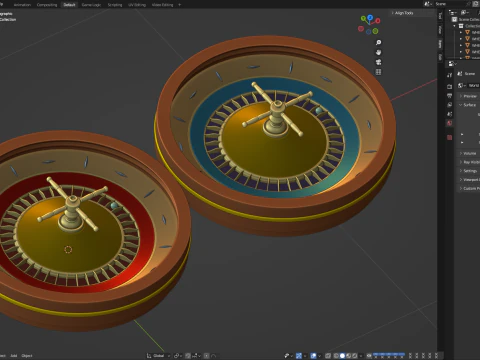Open the outliner editor type dropdown

453,12
